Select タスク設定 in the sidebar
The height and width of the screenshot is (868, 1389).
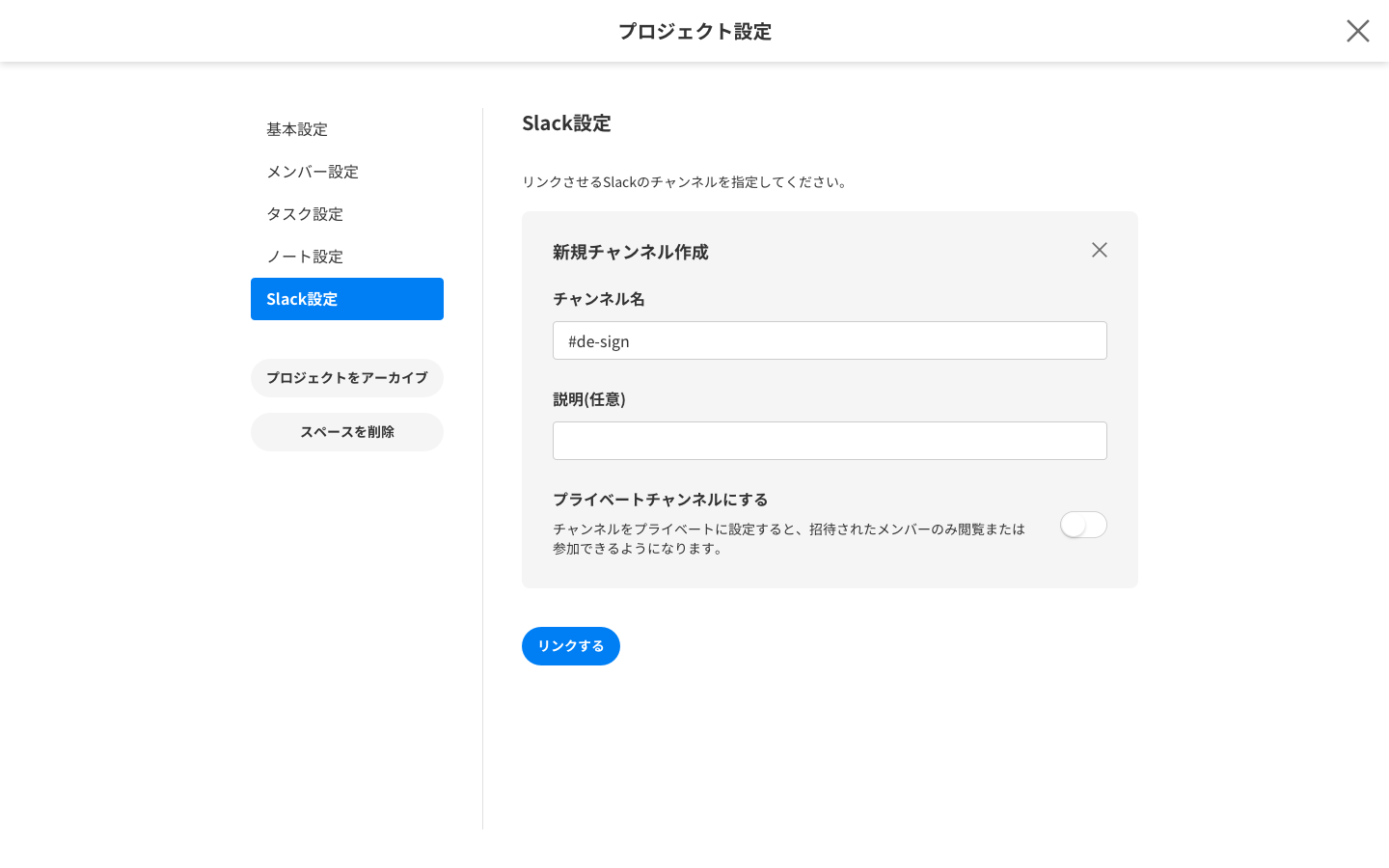click(x=347, y=214)
